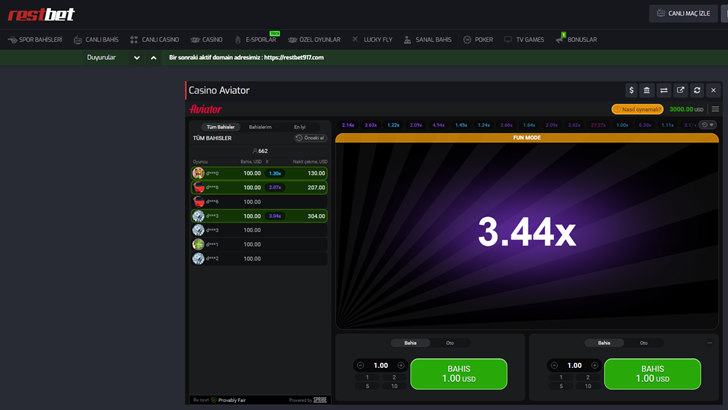The image size is (728, 410).
Task: Decrease second bet amount with minus icon
Action: (554, 365)
